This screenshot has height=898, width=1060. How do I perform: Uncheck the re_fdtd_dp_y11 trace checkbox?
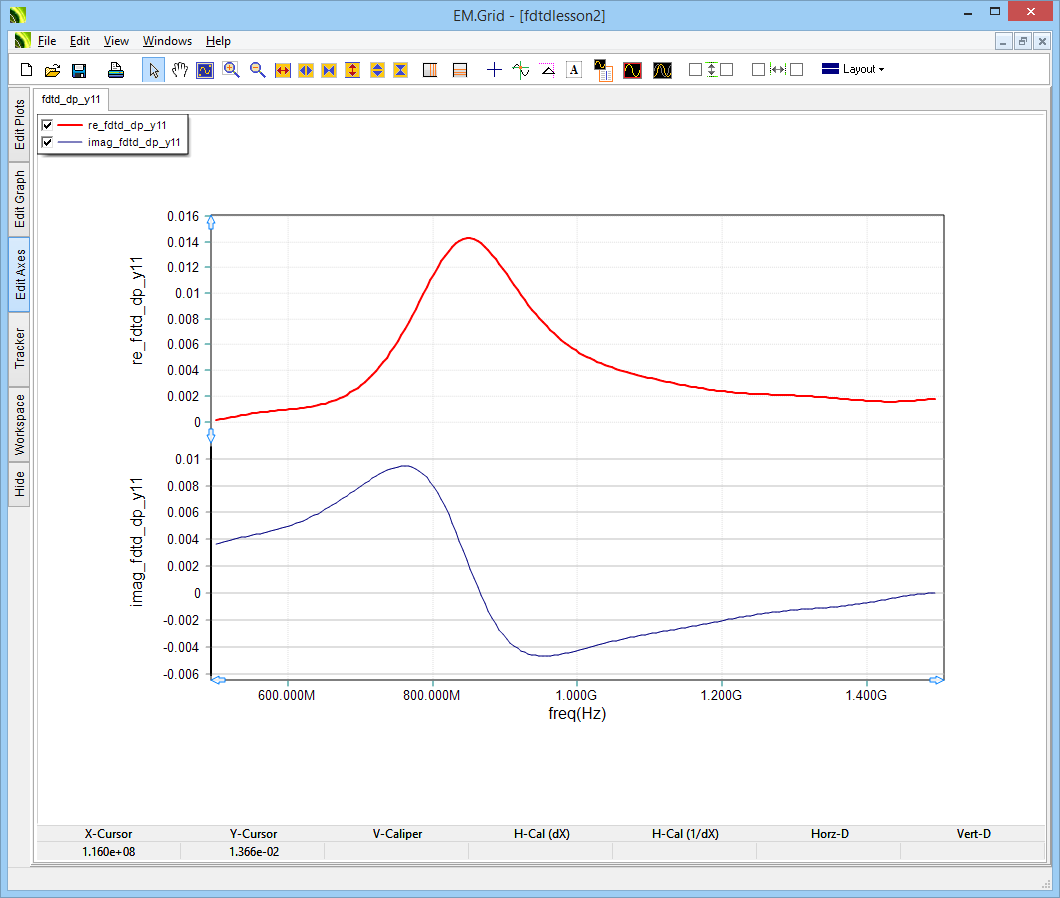coord(46,125)
